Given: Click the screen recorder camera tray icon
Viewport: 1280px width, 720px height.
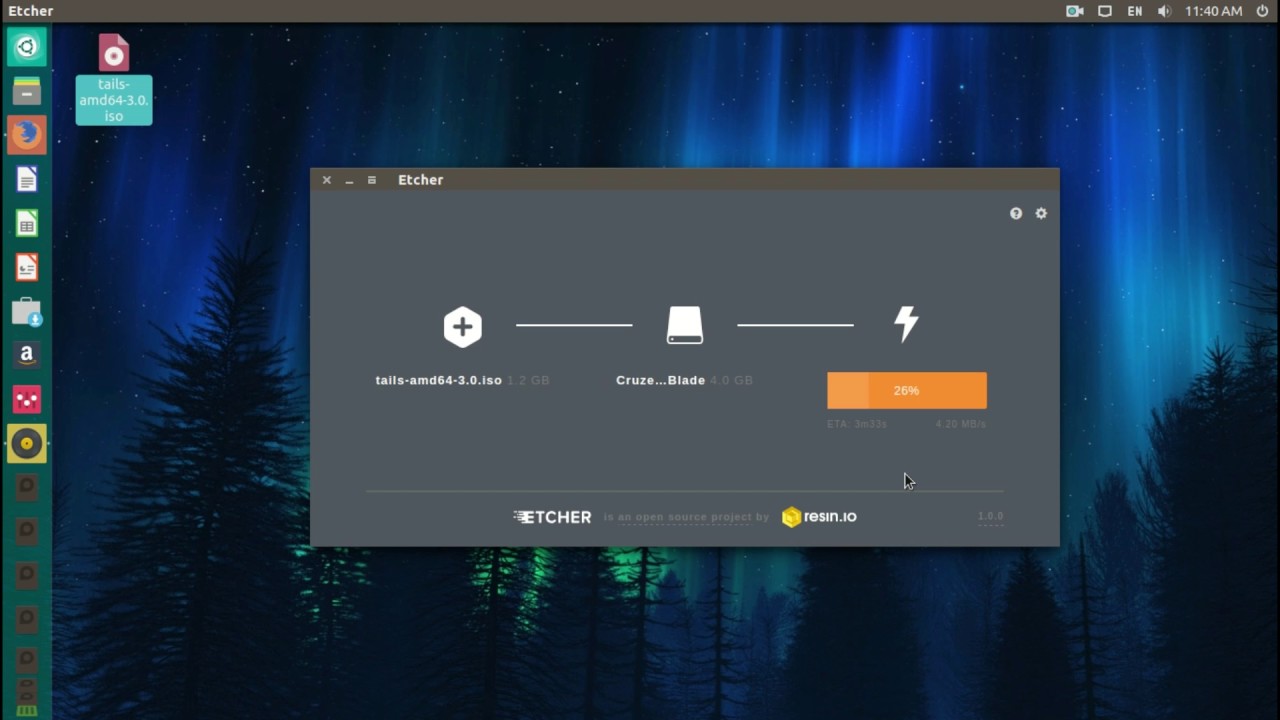Looking at the screenshot, I should point(1075,11).
